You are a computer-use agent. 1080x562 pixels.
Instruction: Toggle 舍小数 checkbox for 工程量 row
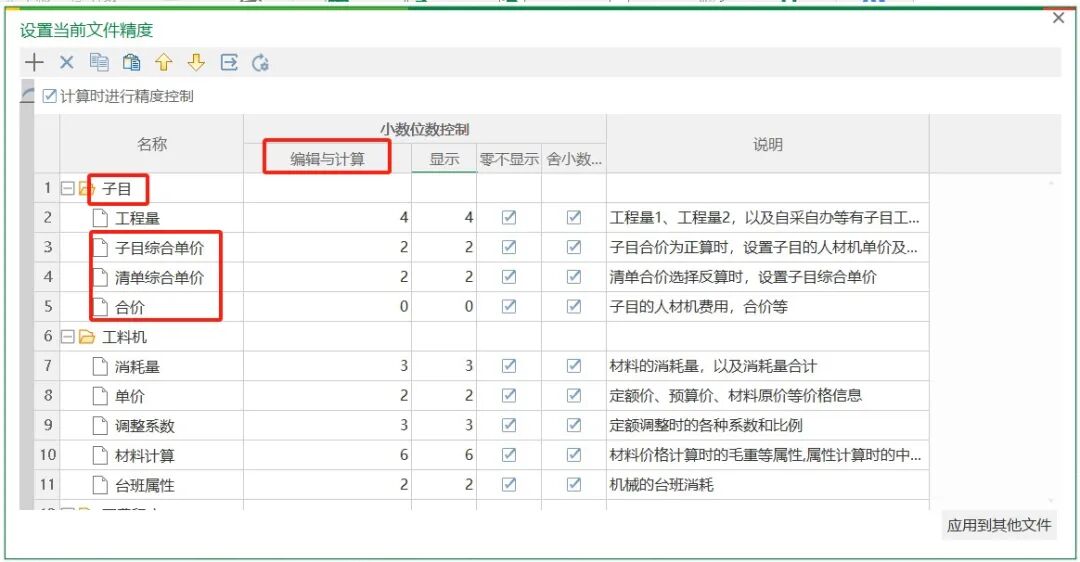point(574,218)
